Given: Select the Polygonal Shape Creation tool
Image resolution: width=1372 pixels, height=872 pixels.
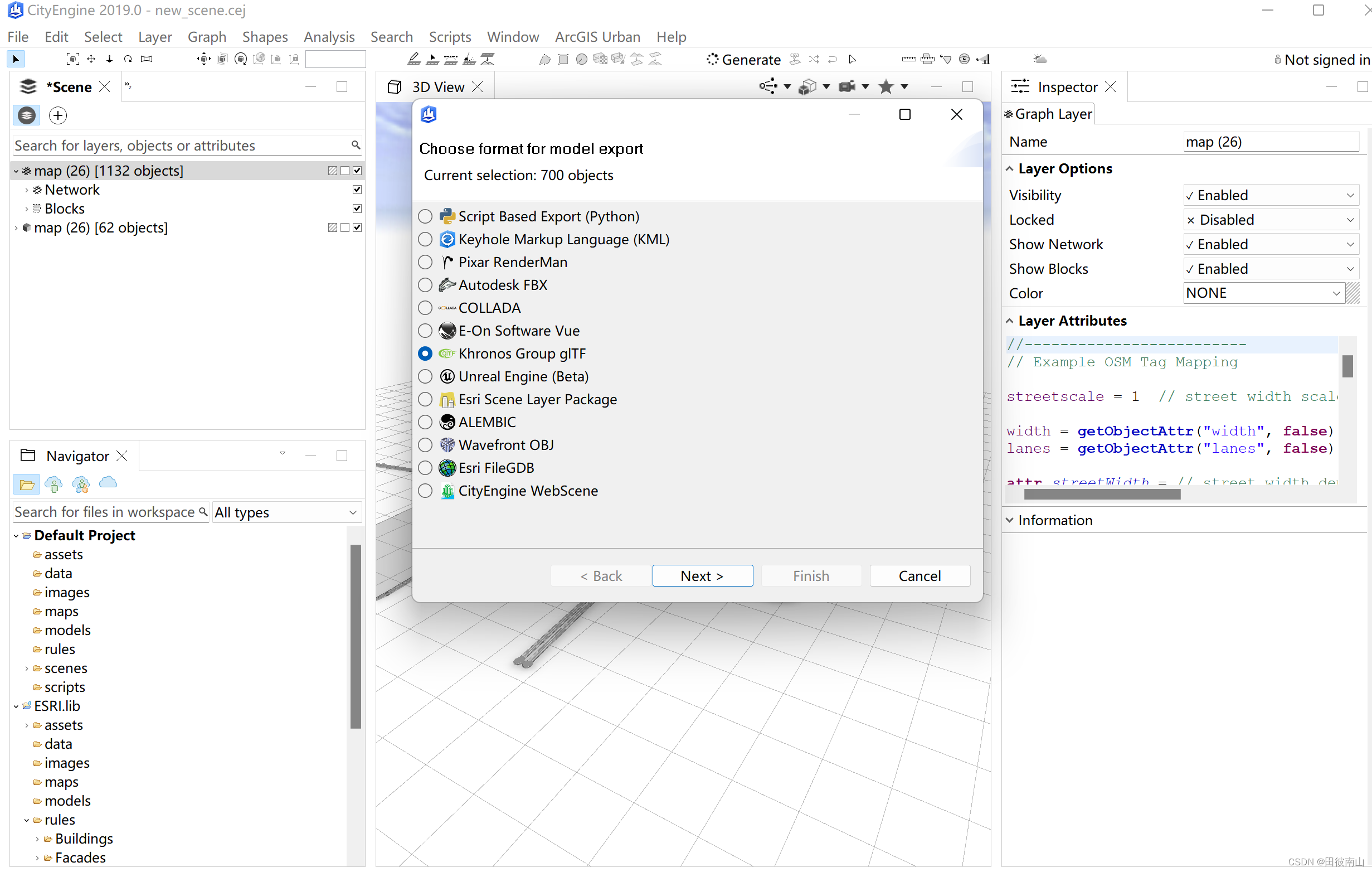Looking at the screenshot, I should point(544,59).
